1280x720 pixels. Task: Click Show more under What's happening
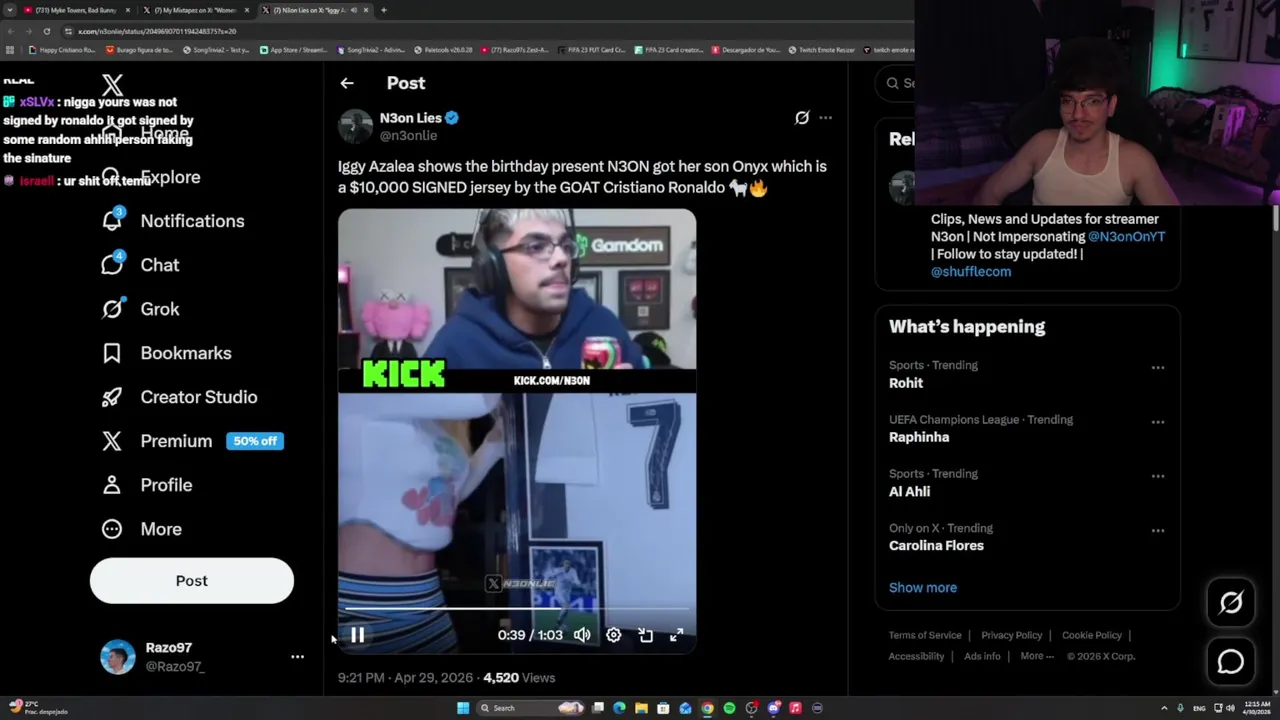coord(923,588)
